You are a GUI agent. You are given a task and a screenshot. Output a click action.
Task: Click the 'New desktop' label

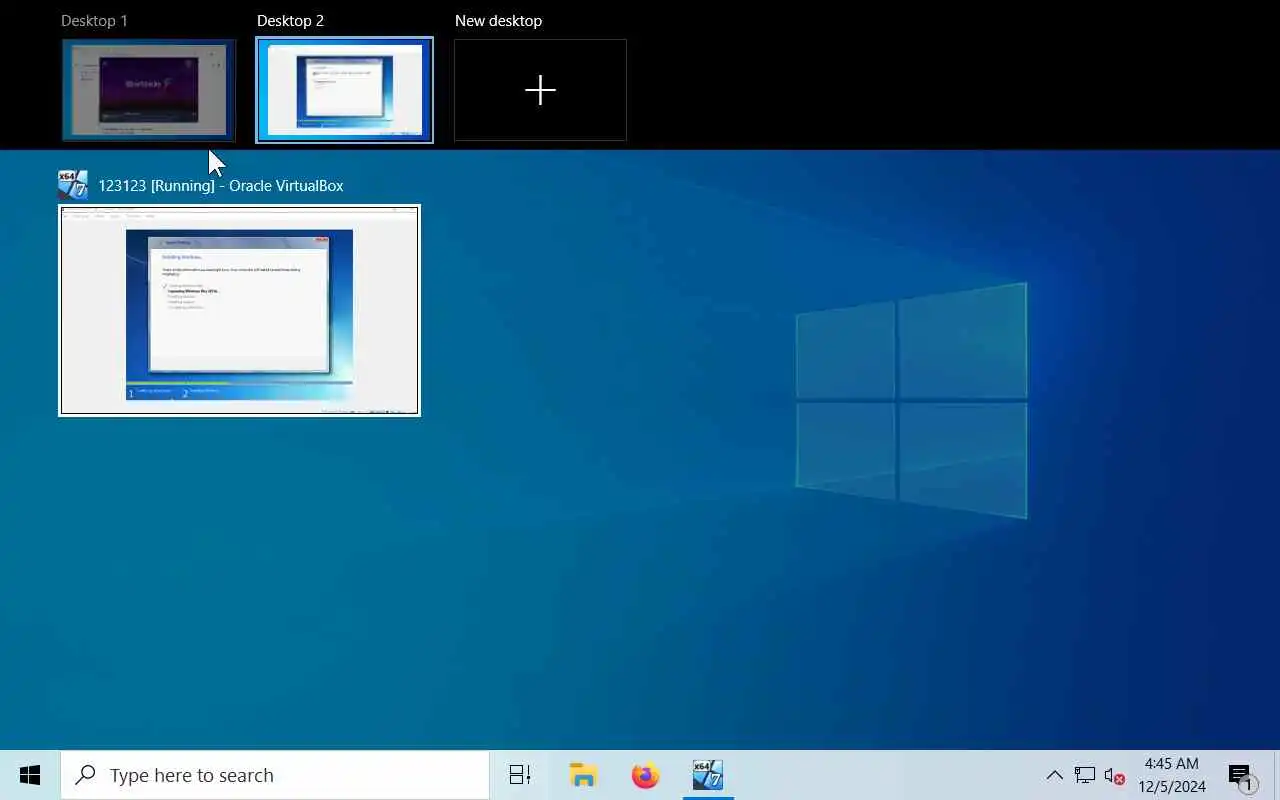click(x=498, y=21)
